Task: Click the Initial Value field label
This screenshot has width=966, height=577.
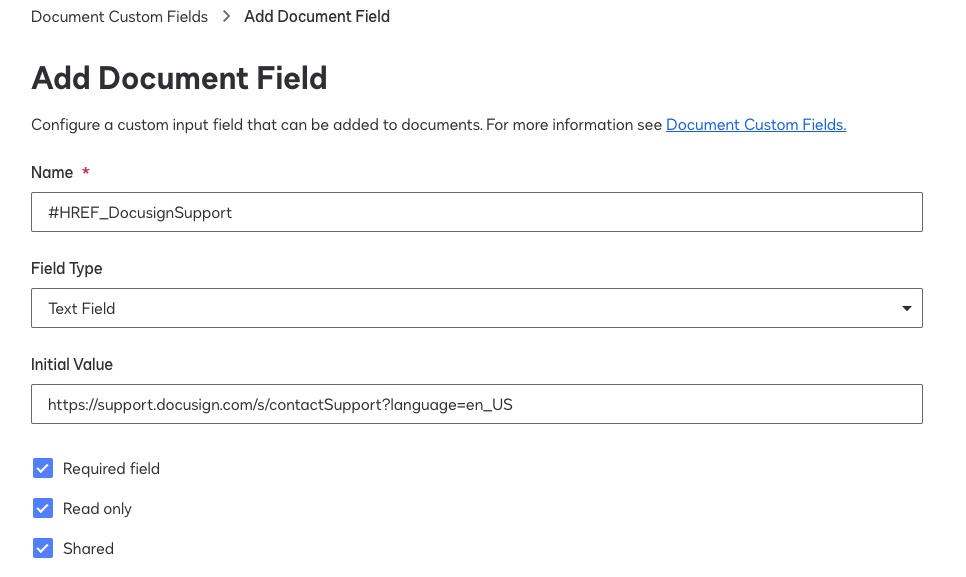Action: tap(72, 364)
